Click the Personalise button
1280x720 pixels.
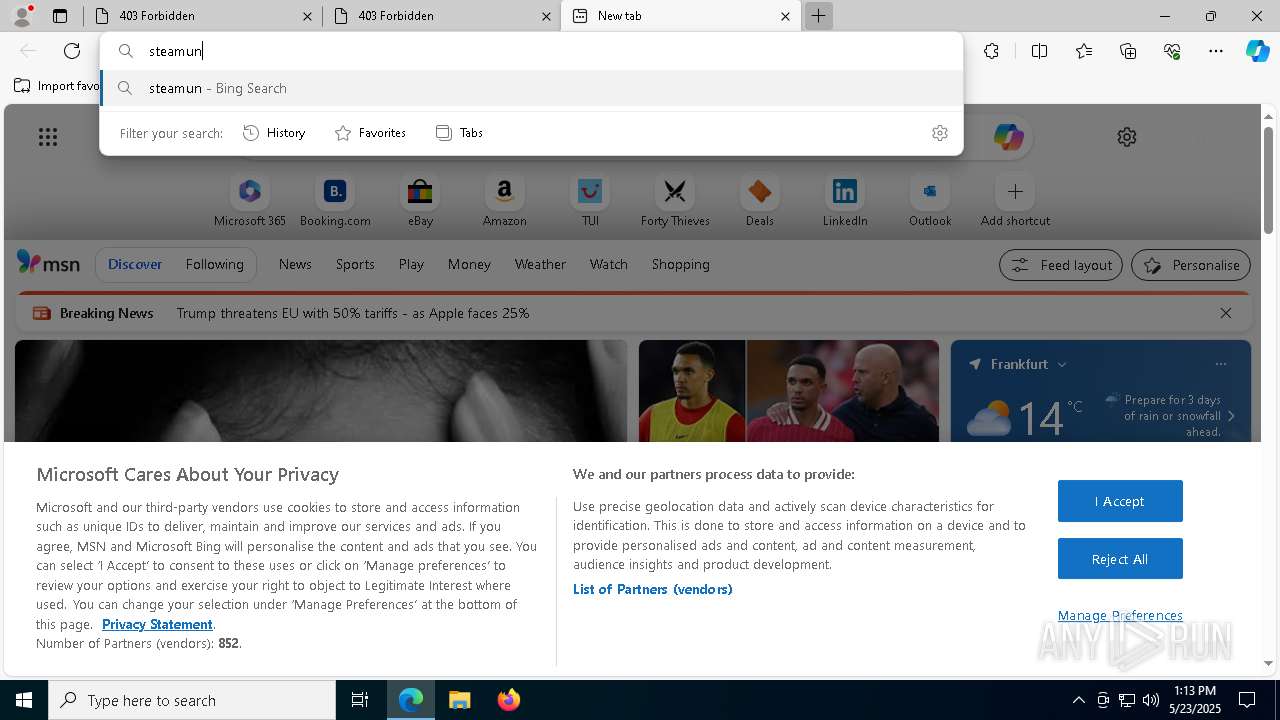tap(1191, 265)
